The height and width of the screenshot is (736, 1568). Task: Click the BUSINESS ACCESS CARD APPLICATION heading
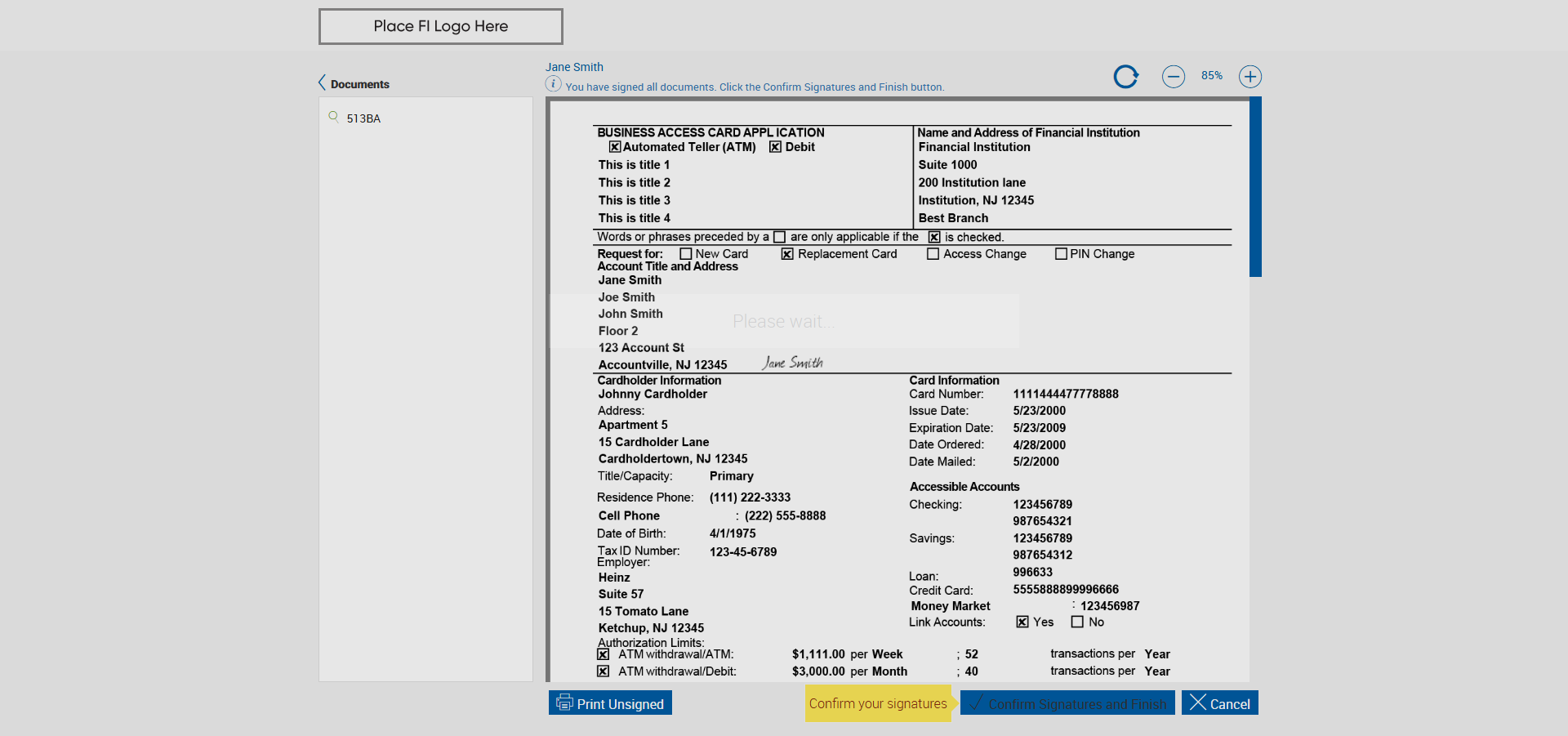[710, 132]
